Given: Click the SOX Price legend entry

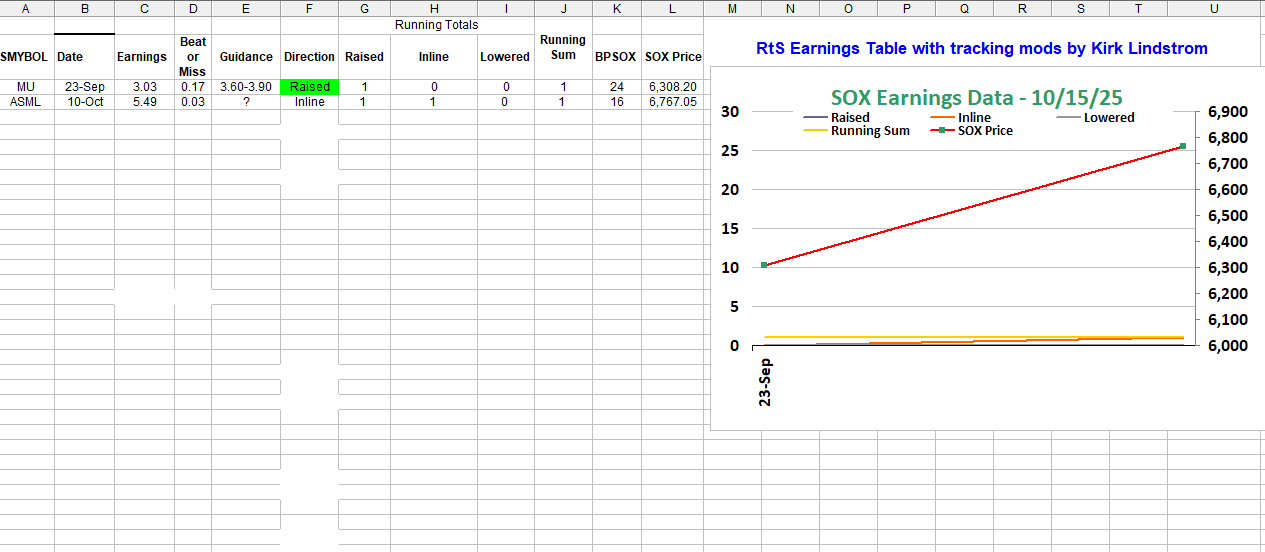Looking at the screenshot, I should 971,131.
